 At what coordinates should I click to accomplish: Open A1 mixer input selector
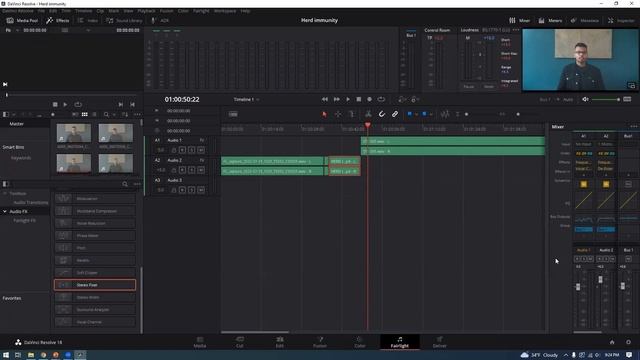click(583, 144)
